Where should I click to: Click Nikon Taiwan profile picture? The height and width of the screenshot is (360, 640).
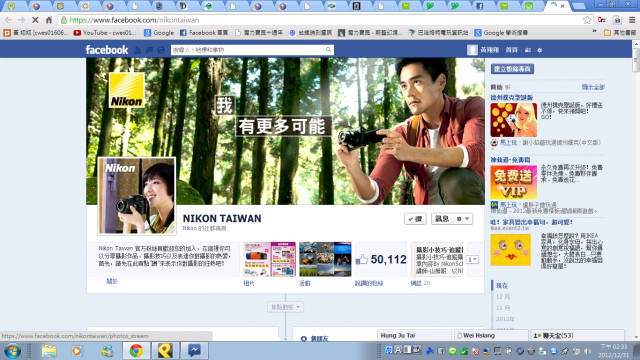pos(137,196)
